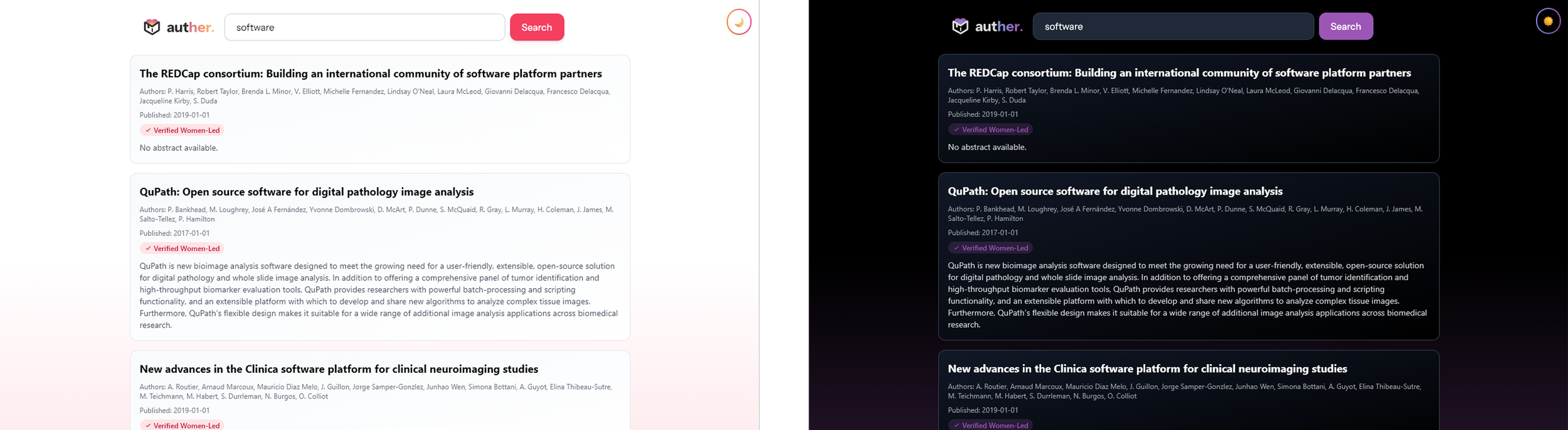Click Clinica authors line in dark theme
The image size is (1568, 430).
click(1184, 391)
